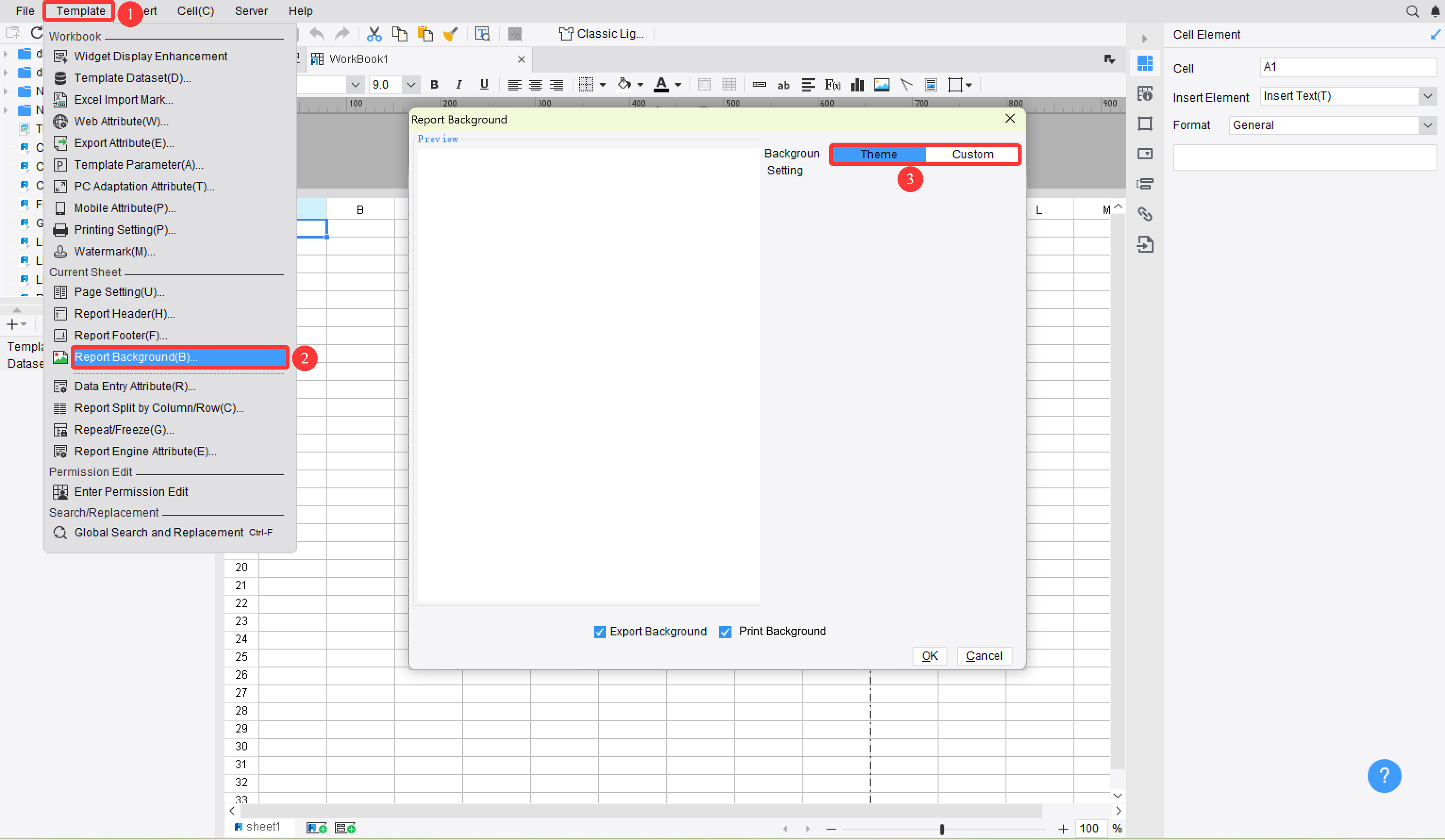Viewport: 1445px width, 840px height.
Task: Click OK in the Report Background dialog
Action: 929,656
